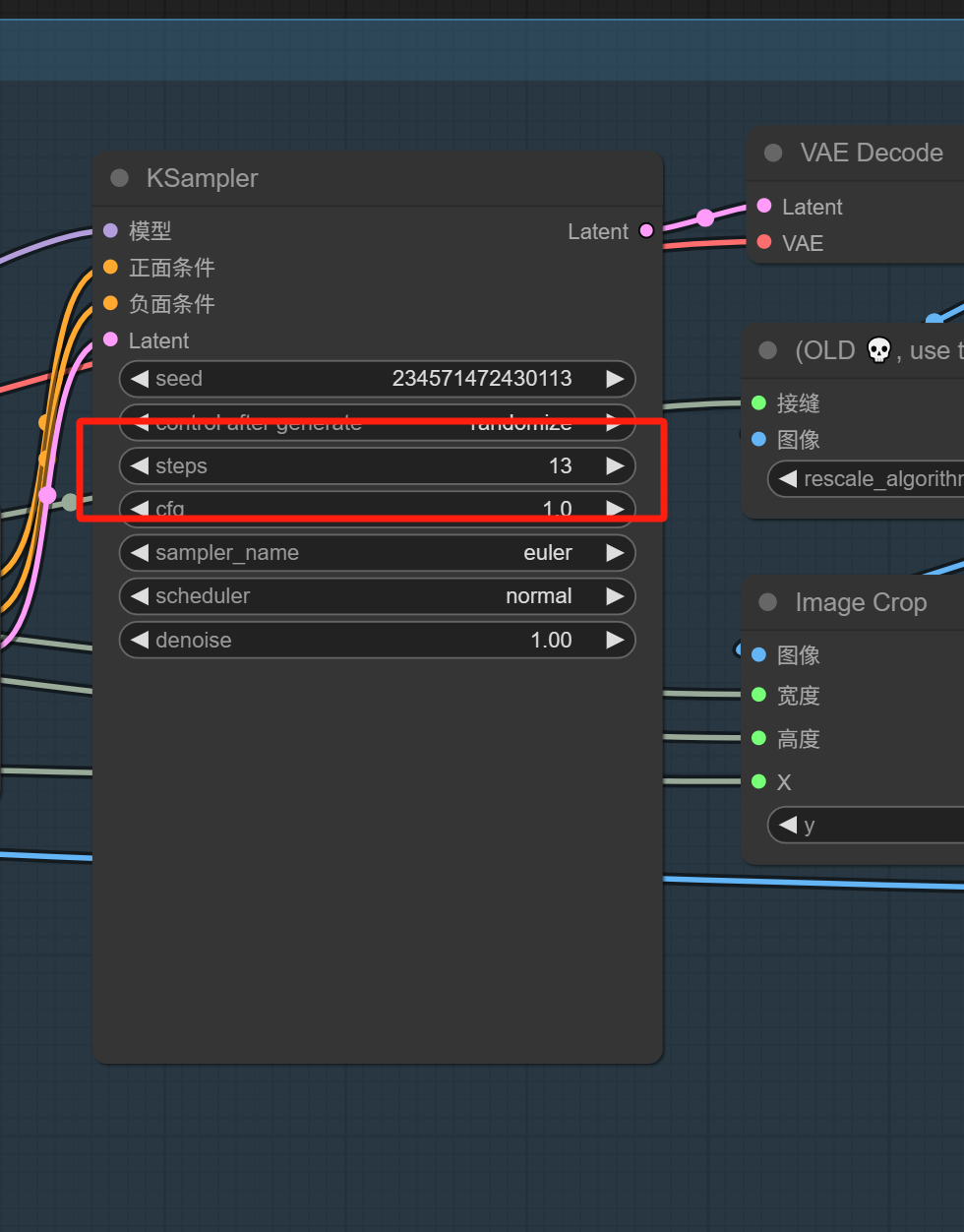Viewport: 964px width, 1232px height.
Task: Collapse the KSampler node using its gray dot
Action: [x=120, y=178]
